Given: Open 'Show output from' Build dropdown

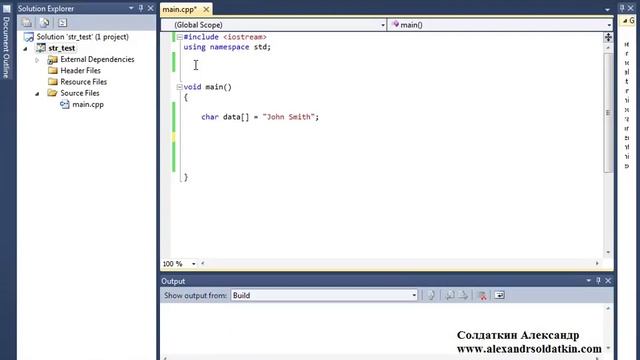Looking at the screenshot, I should click(324, 296).
